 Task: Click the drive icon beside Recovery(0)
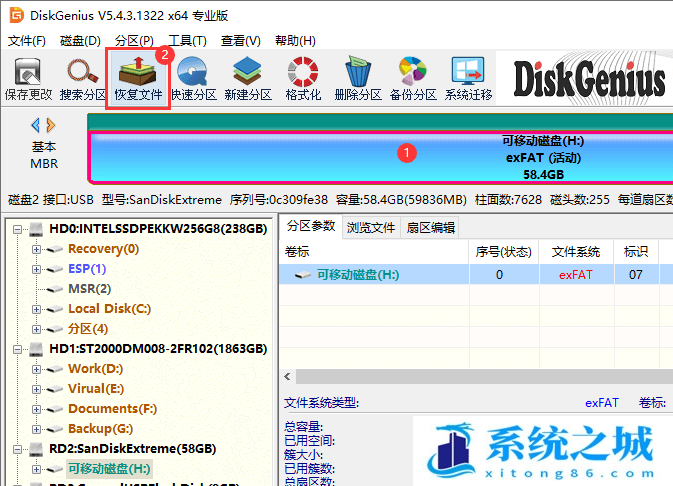click(55, 249)
